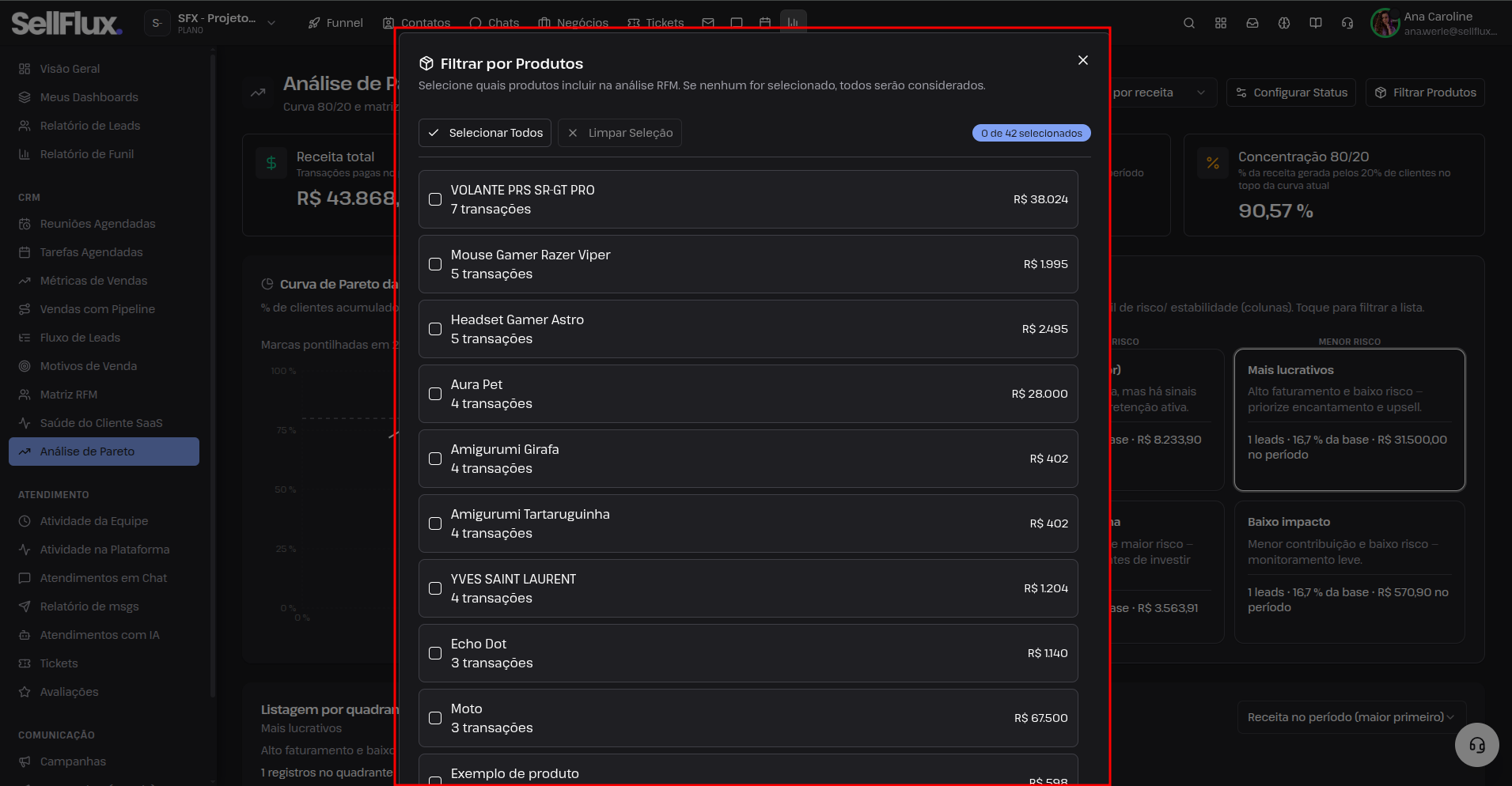Go to Visão Geral in sidebar

pyautogui.click(x=104, y=69)
